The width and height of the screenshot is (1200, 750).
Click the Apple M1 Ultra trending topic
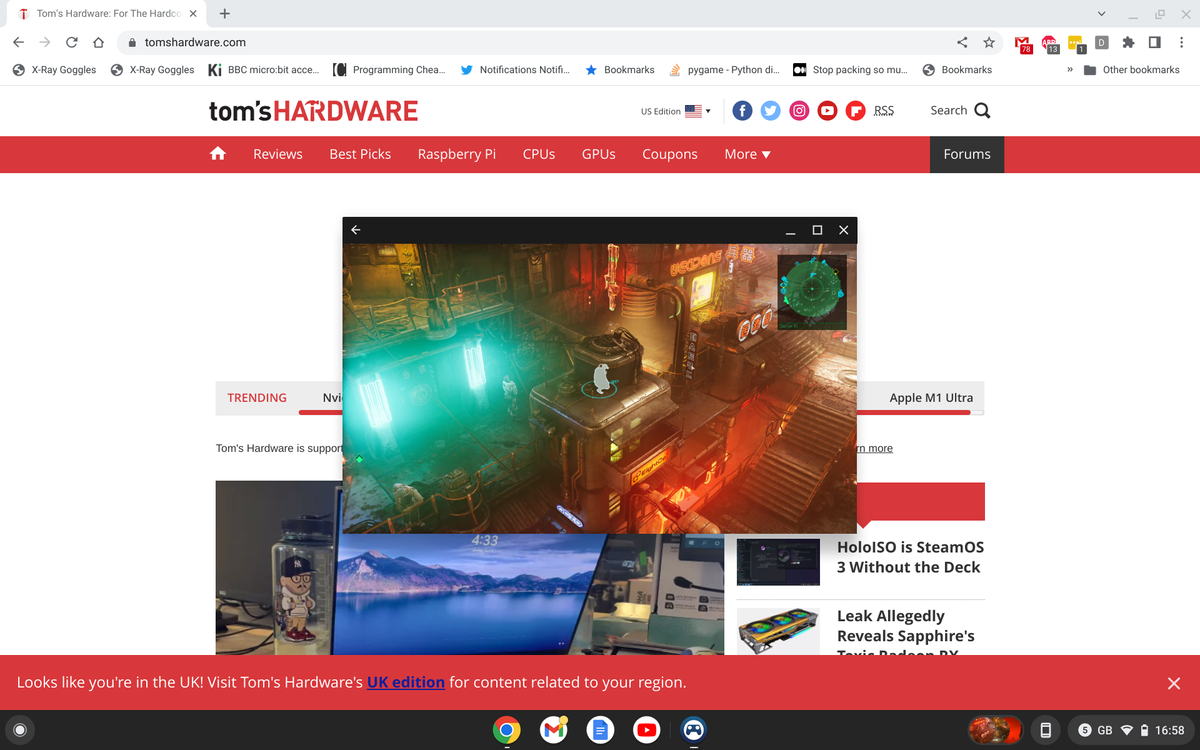[931, 398]
